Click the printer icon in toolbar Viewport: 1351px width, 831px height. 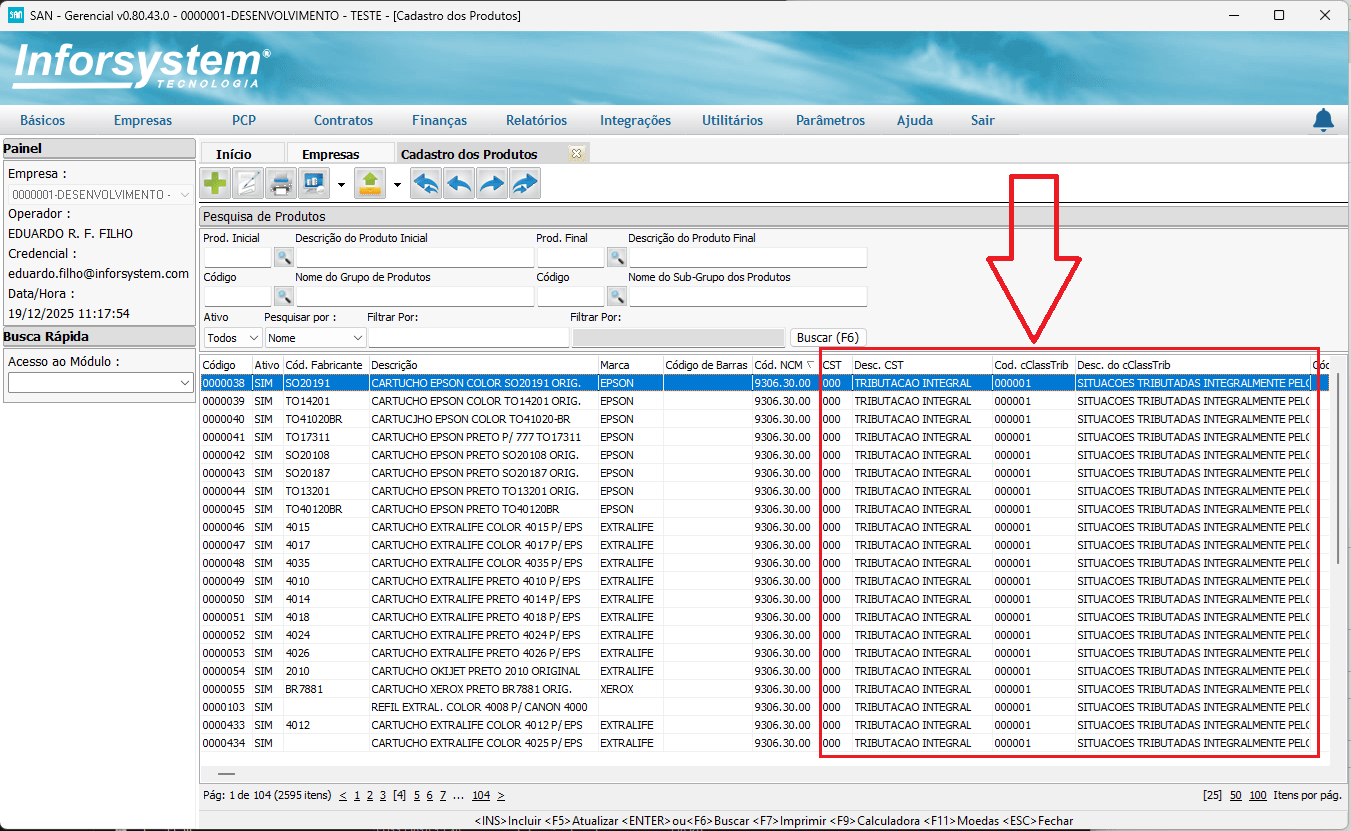(x=281, y=184)
